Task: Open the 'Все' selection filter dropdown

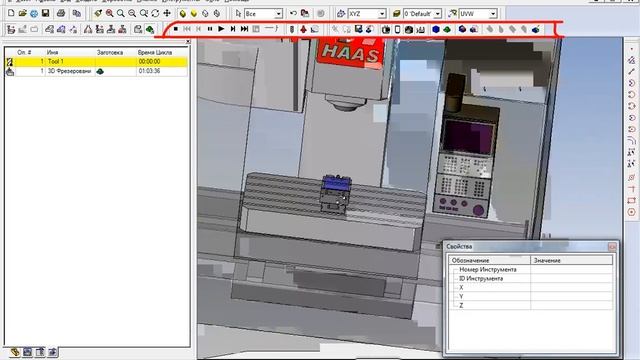Action: (278, 14)
